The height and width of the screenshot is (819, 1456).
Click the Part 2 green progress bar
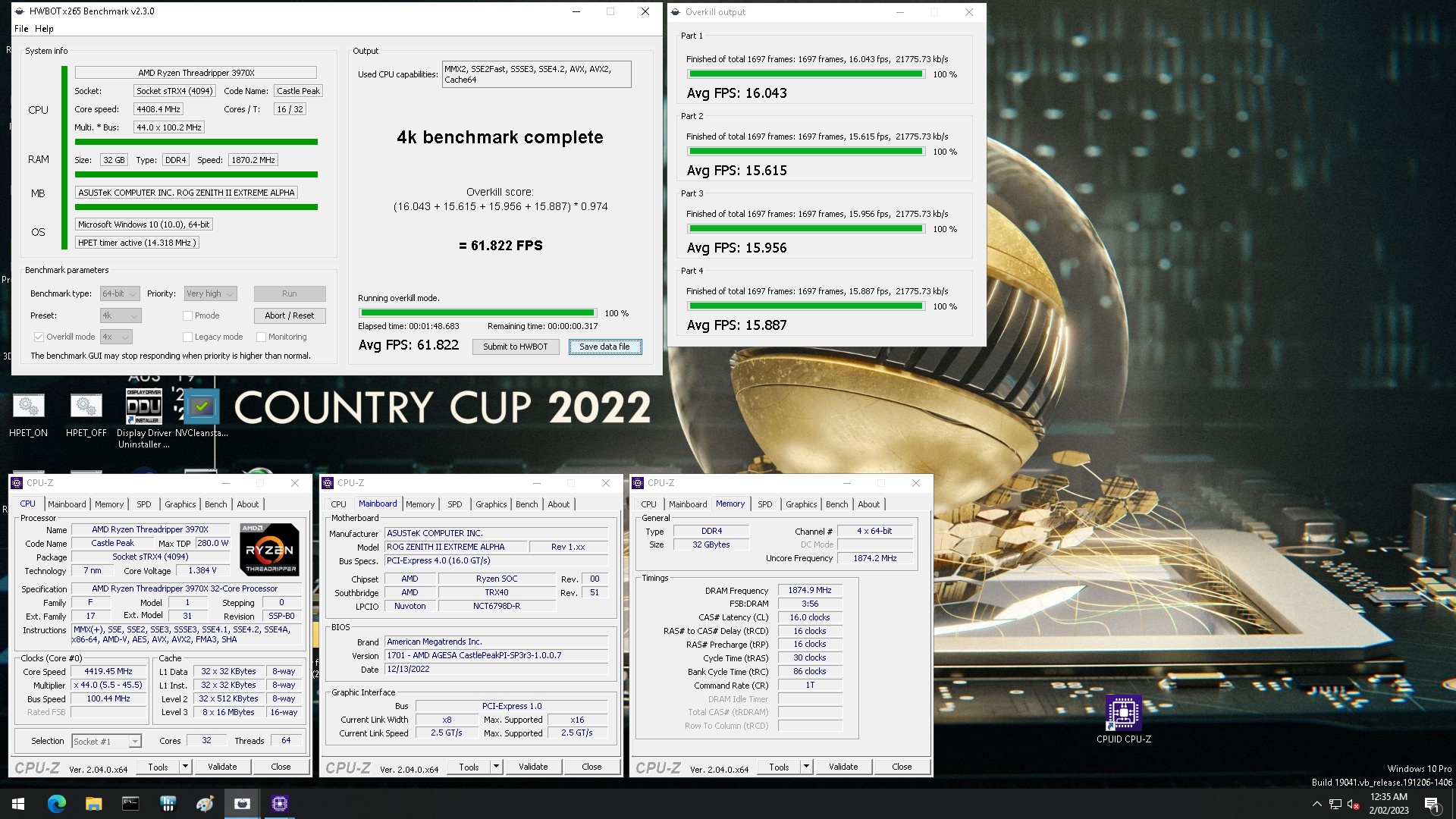point(806,152)
